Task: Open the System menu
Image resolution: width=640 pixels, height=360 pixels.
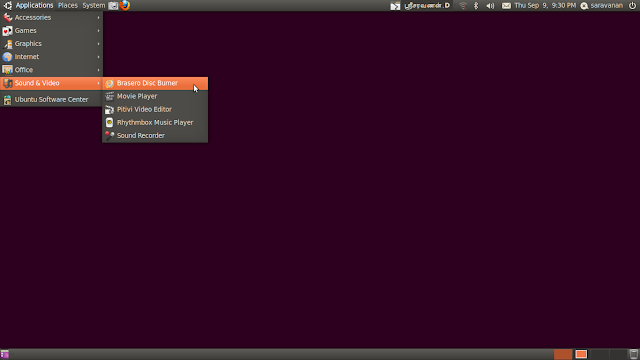Action: coord(93,5)
